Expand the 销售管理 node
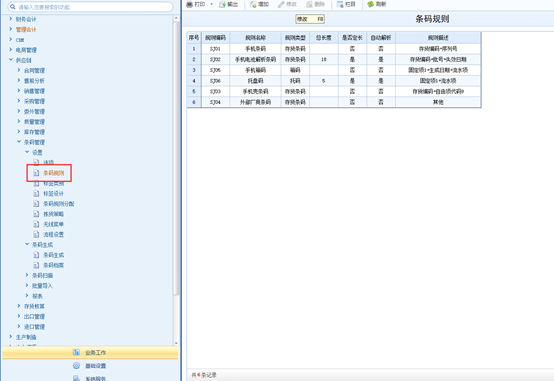 pos(19,90)
